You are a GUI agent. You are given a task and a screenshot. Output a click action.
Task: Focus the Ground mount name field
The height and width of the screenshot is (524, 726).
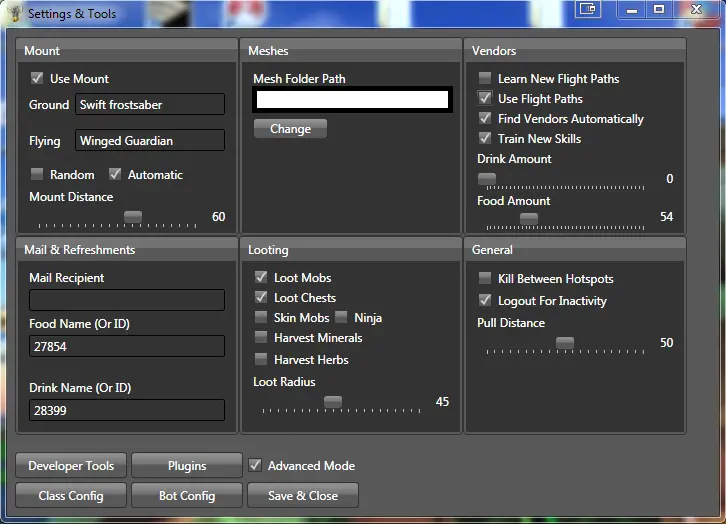coord(150,104)
